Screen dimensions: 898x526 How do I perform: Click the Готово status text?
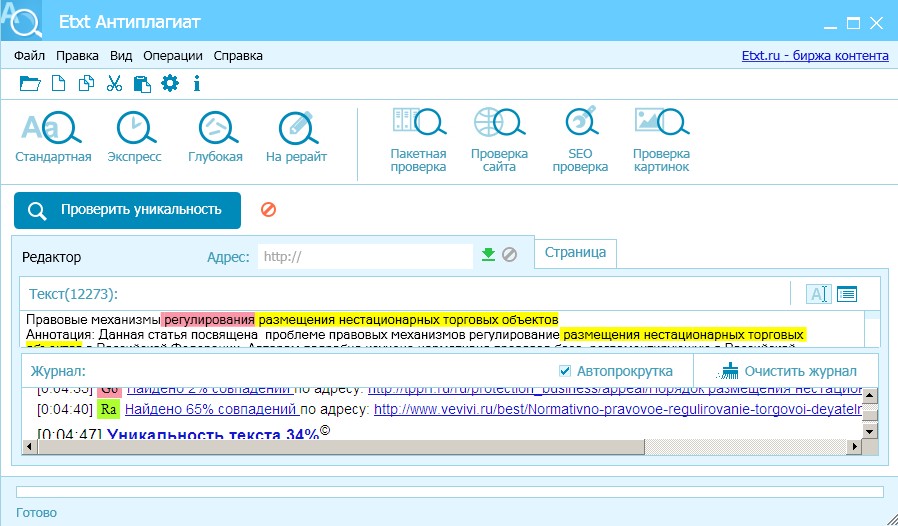click(x=37, y=512)
